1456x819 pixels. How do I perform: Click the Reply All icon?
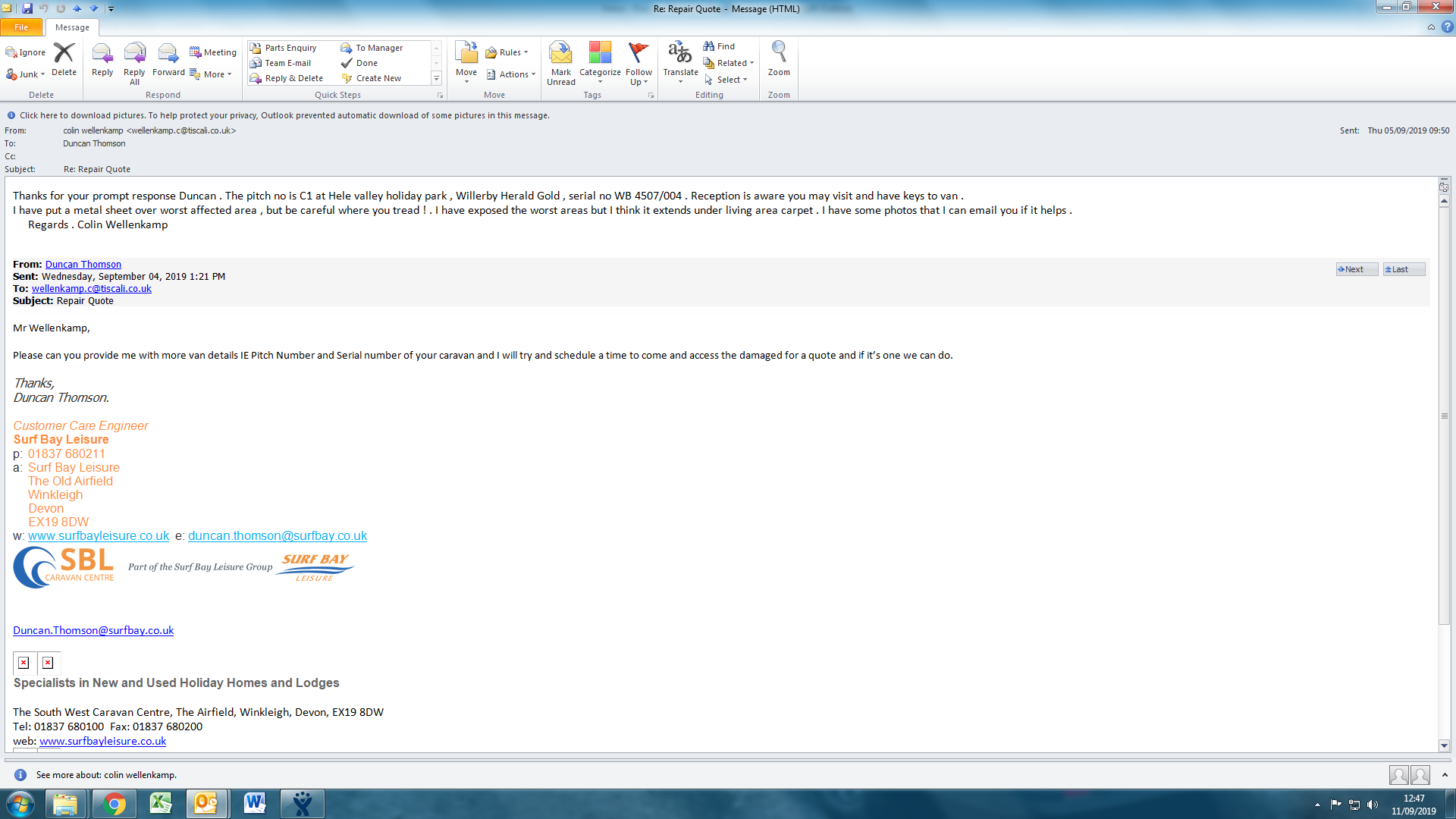(x=134, y=62)
